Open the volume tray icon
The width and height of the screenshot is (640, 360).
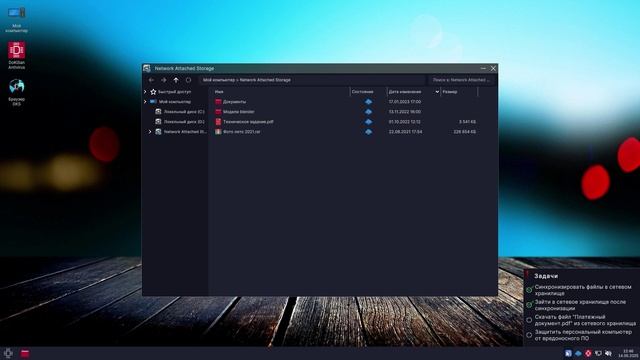(x=608, y=353)
